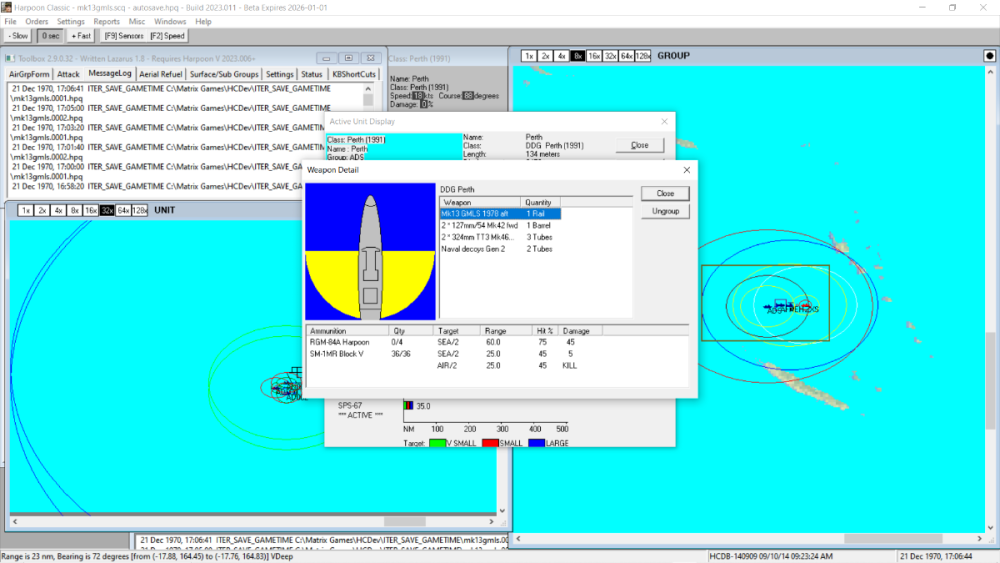
Task: Switch to the Status tab
Action: pyautogui.click(x=312, y=75)
